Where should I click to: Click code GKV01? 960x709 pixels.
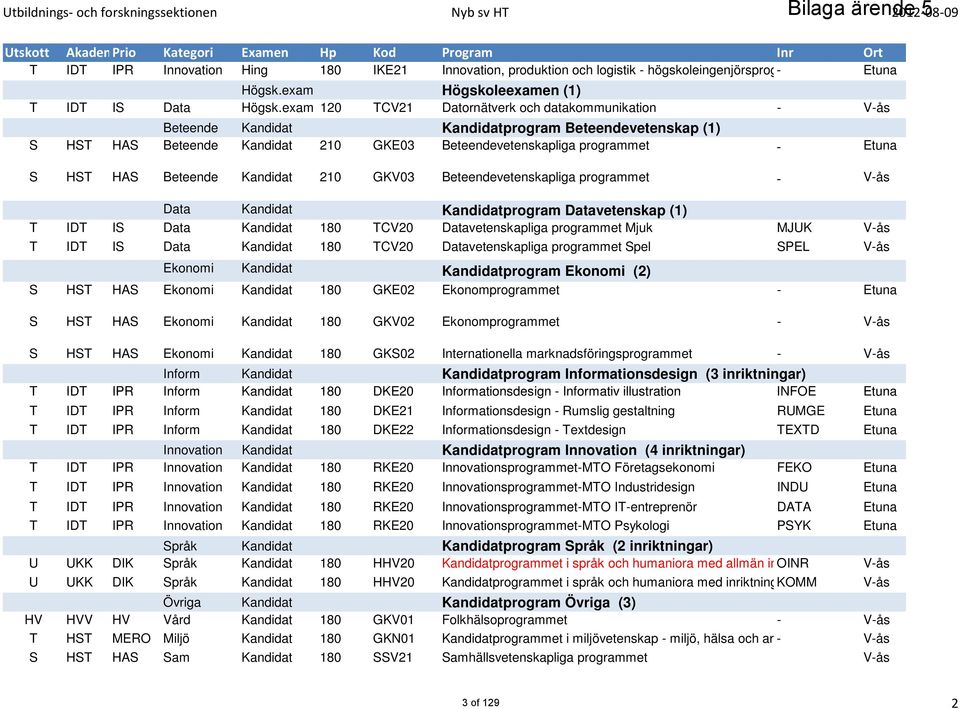pyautogui.click(x=393, y=620)
